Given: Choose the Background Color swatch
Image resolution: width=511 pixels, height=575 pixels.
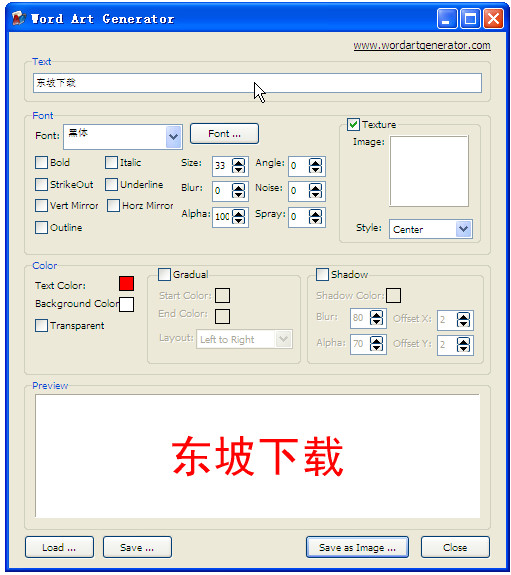Looking at the screenshot, I should [127, 304].
